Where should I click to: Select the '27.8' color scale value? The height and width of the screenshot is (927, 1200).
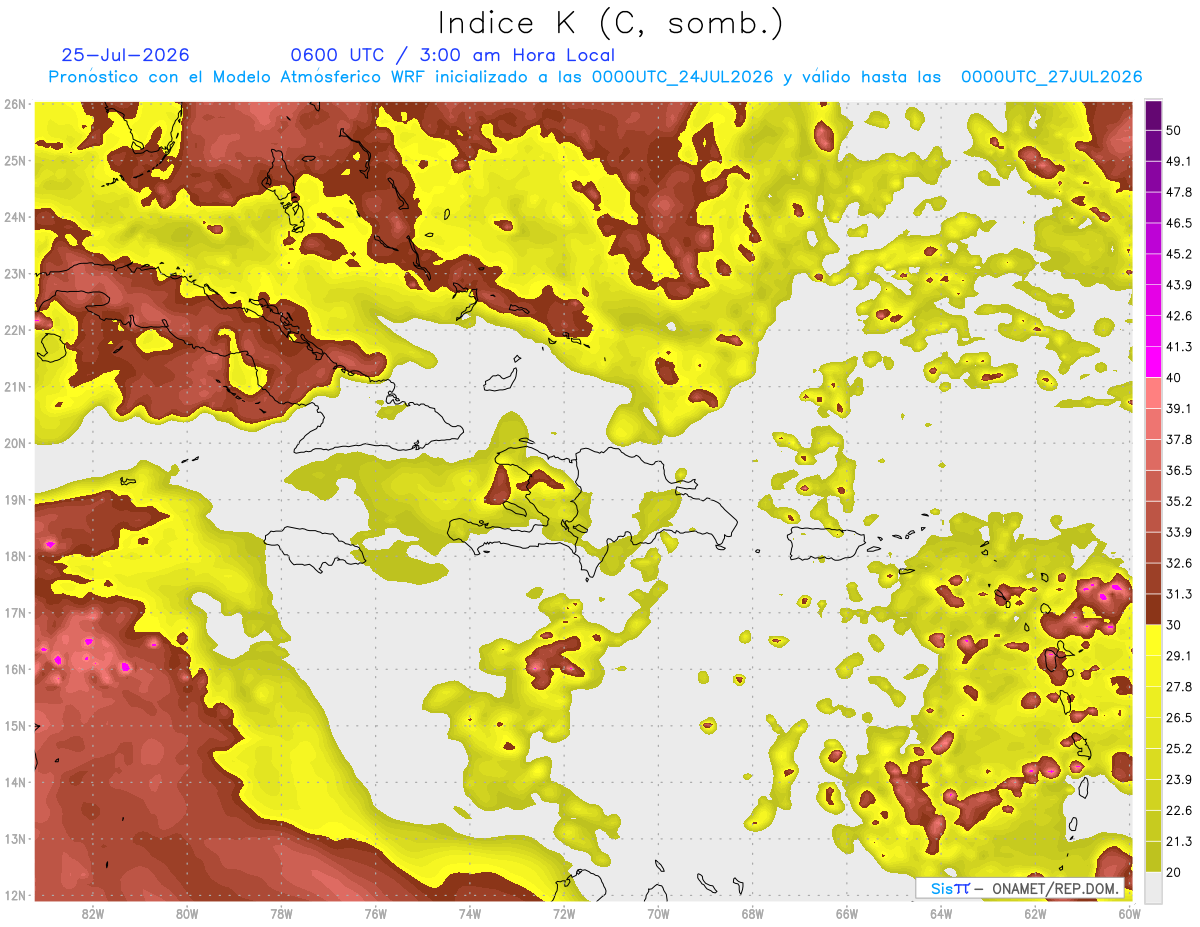(x=1179, y=686)
